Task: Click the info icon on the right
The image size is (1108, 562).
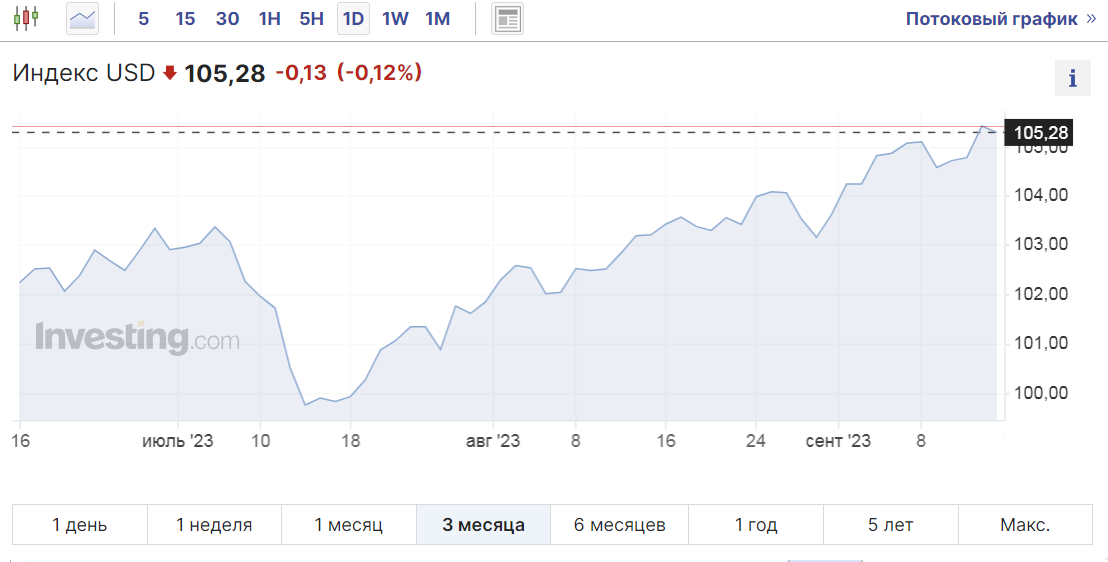Action: tap(1073, 78)
